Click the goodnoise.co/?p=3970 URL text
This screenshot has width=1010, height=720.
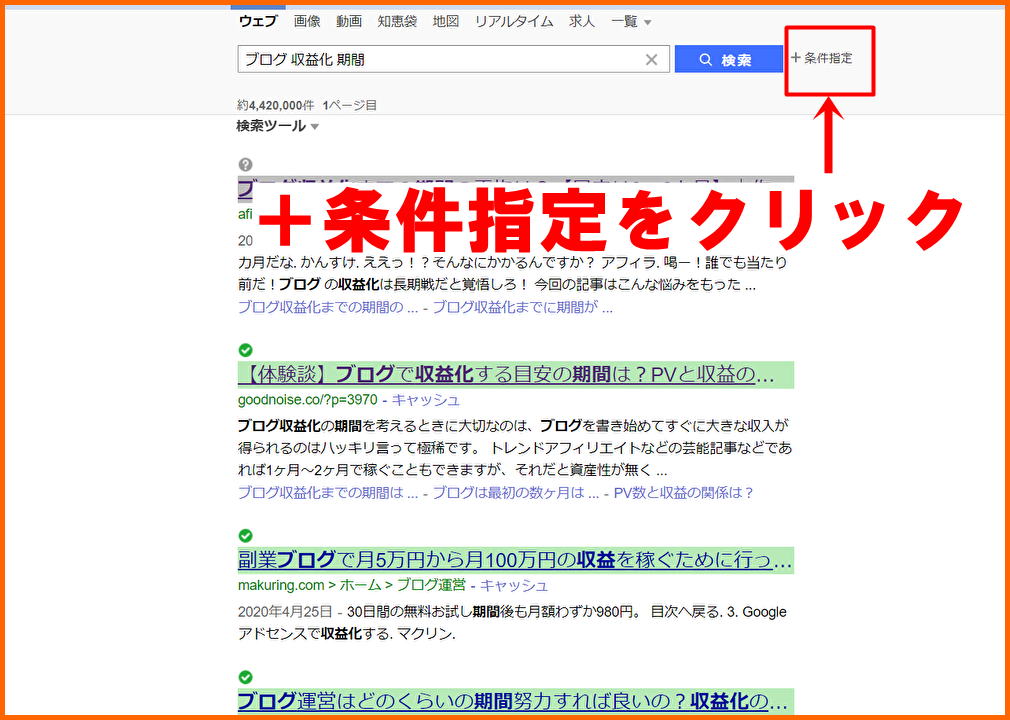pos(307,400)
